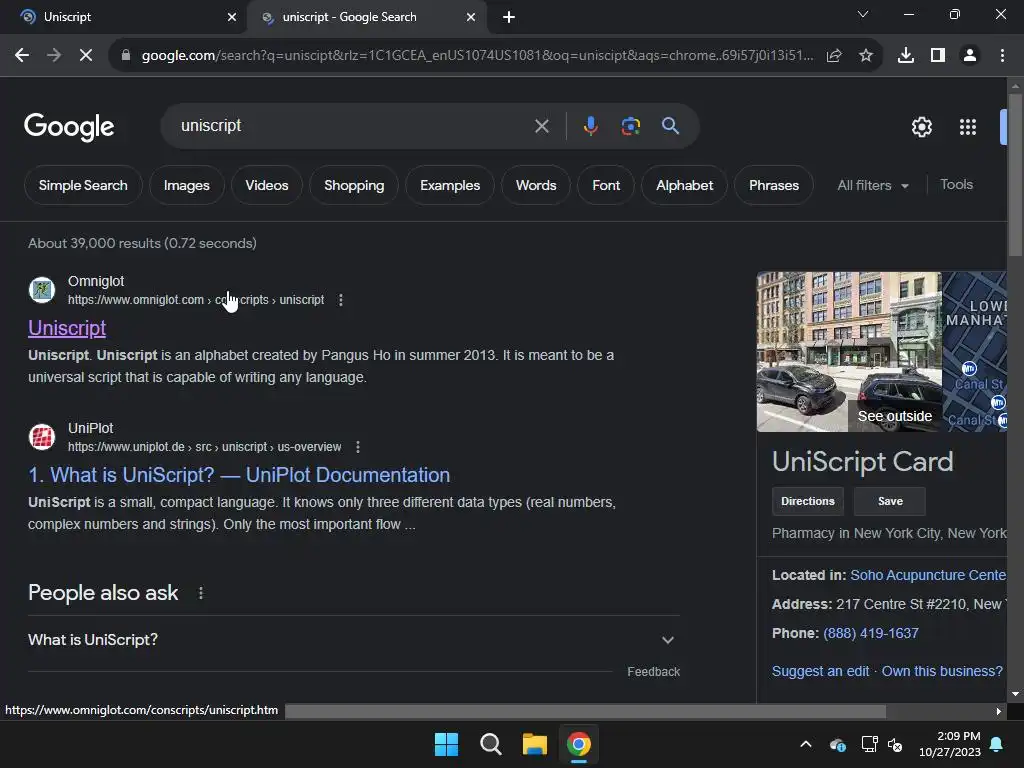Open the search Tools option
The width and height of the screenshot is (1024, 768).
pyautogui.click(x=956, y=185)
